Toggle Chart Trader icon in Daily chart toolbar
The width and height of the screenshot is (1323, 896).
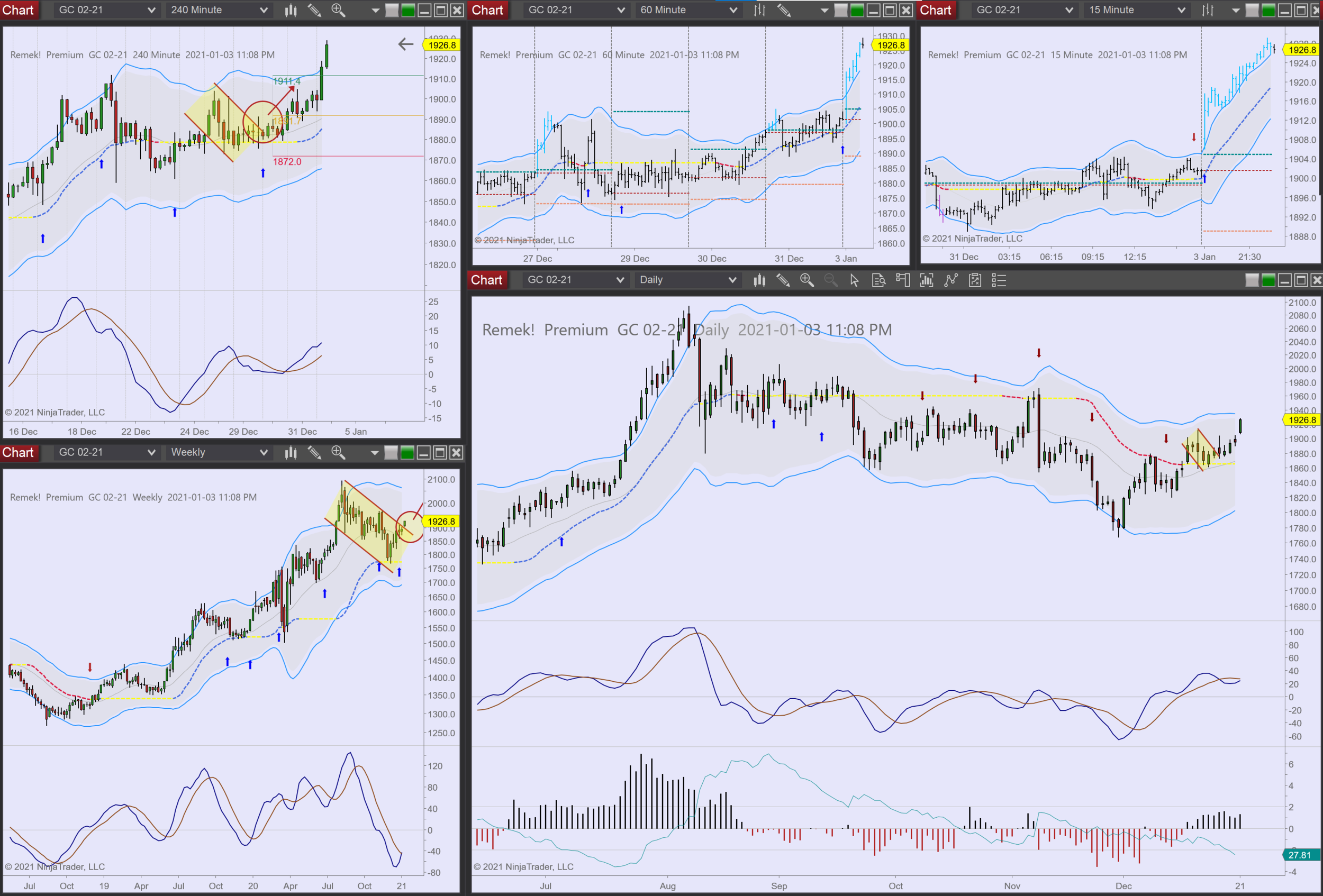point(902,280)
